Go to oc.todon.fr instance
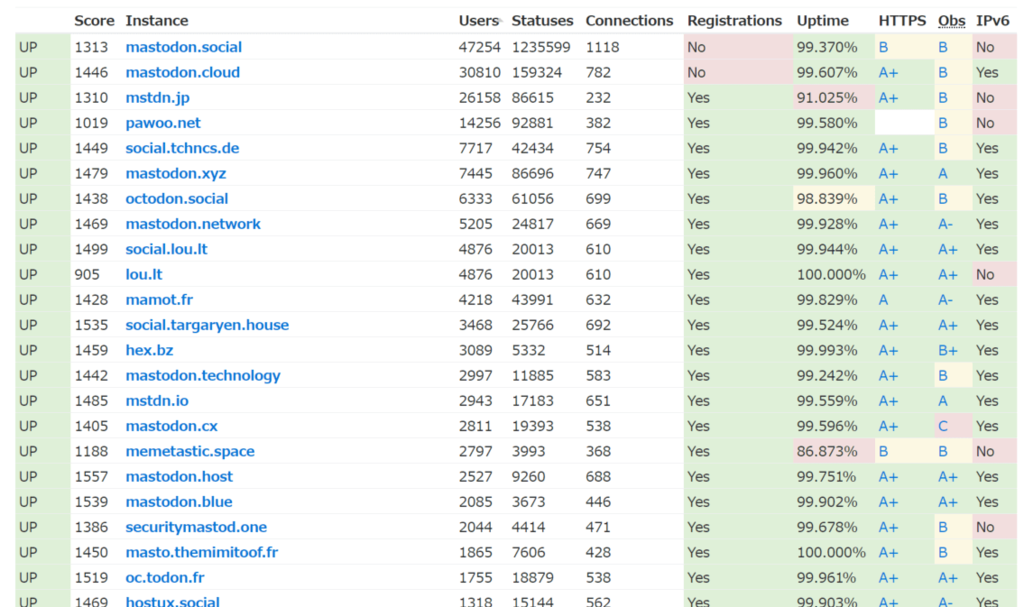 click(x=165, y=578)
